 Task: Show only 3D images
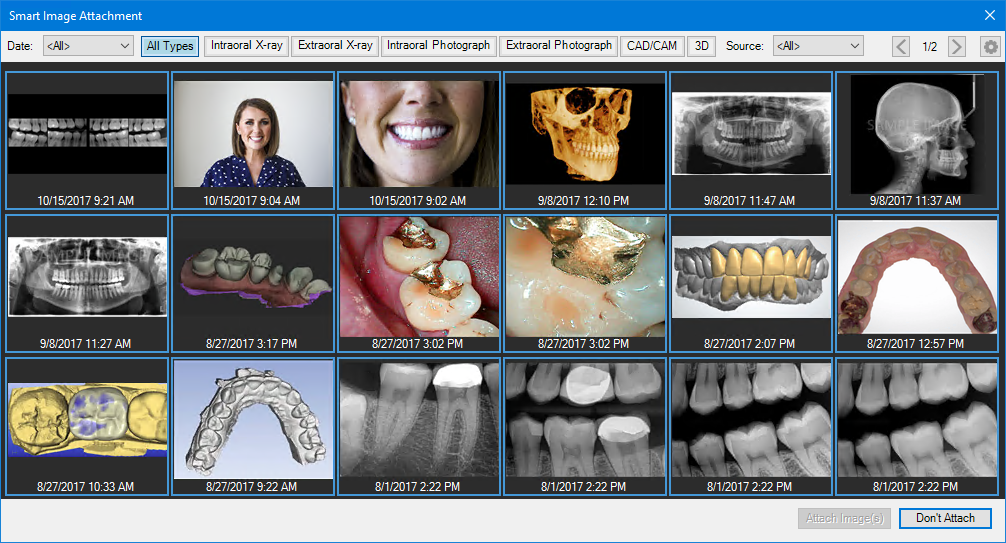click(701, 46)
